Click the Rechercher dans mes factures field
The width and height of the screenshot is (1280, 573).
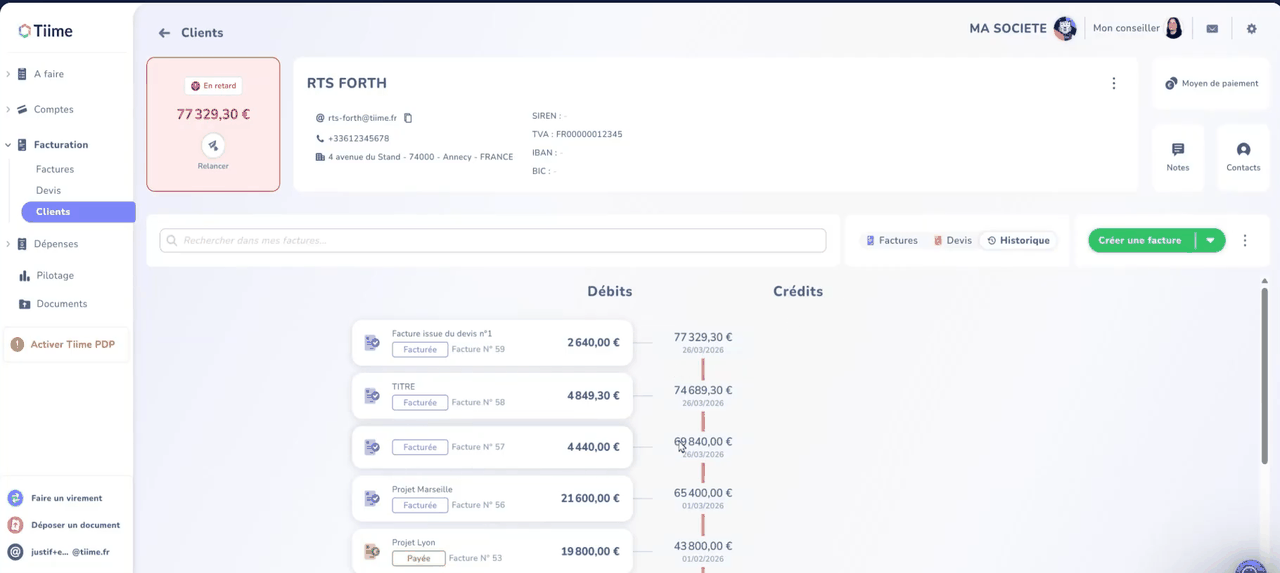coord(493,241)
